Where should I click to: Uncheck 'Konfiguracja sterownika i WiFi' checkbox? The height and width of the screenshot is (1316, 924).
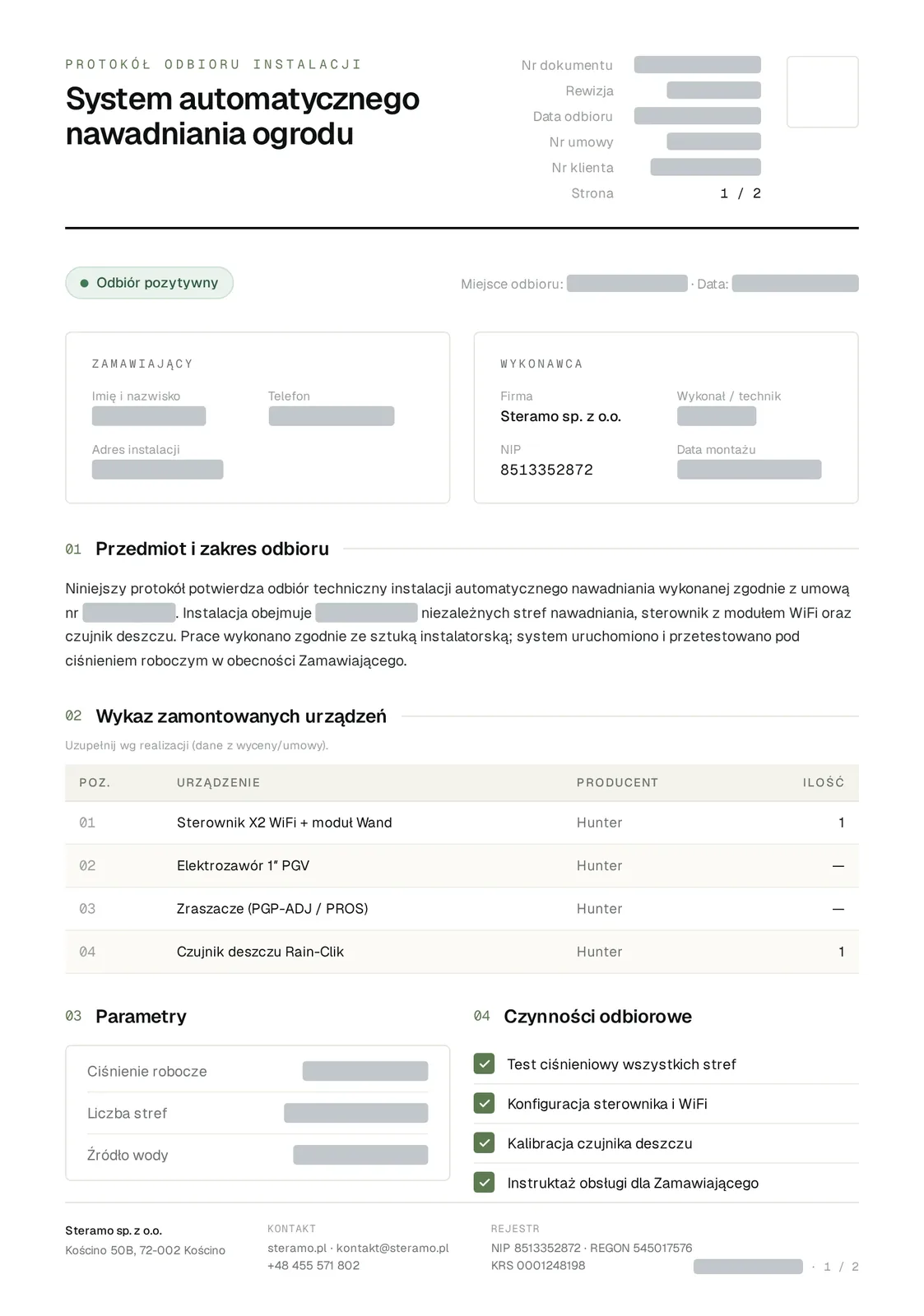coord(484,1103)
